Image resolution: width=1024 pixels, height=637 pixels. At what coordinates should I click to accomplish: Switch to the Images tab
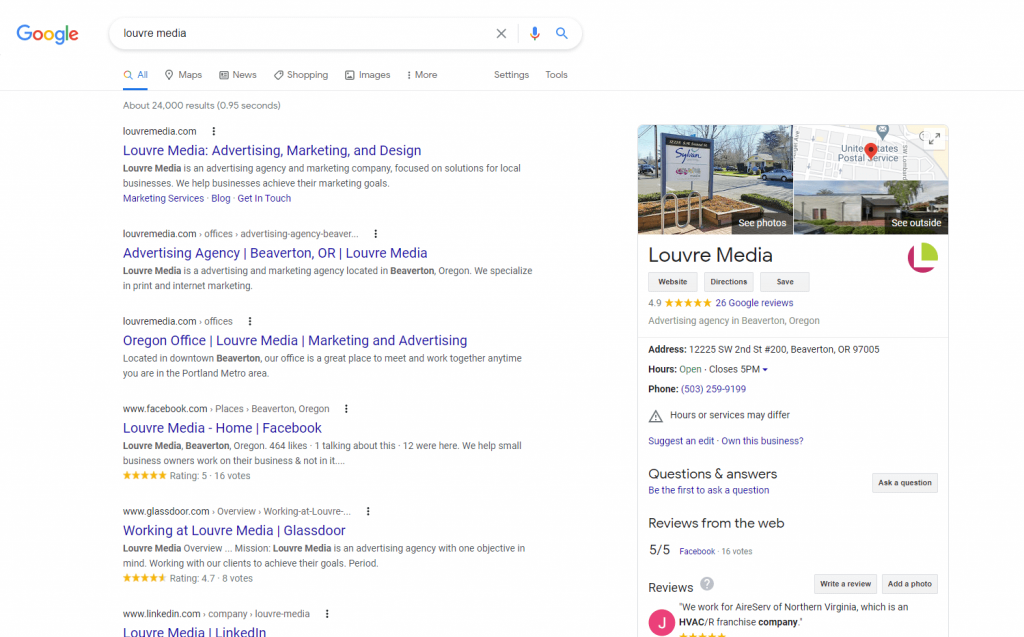[368, 75]
